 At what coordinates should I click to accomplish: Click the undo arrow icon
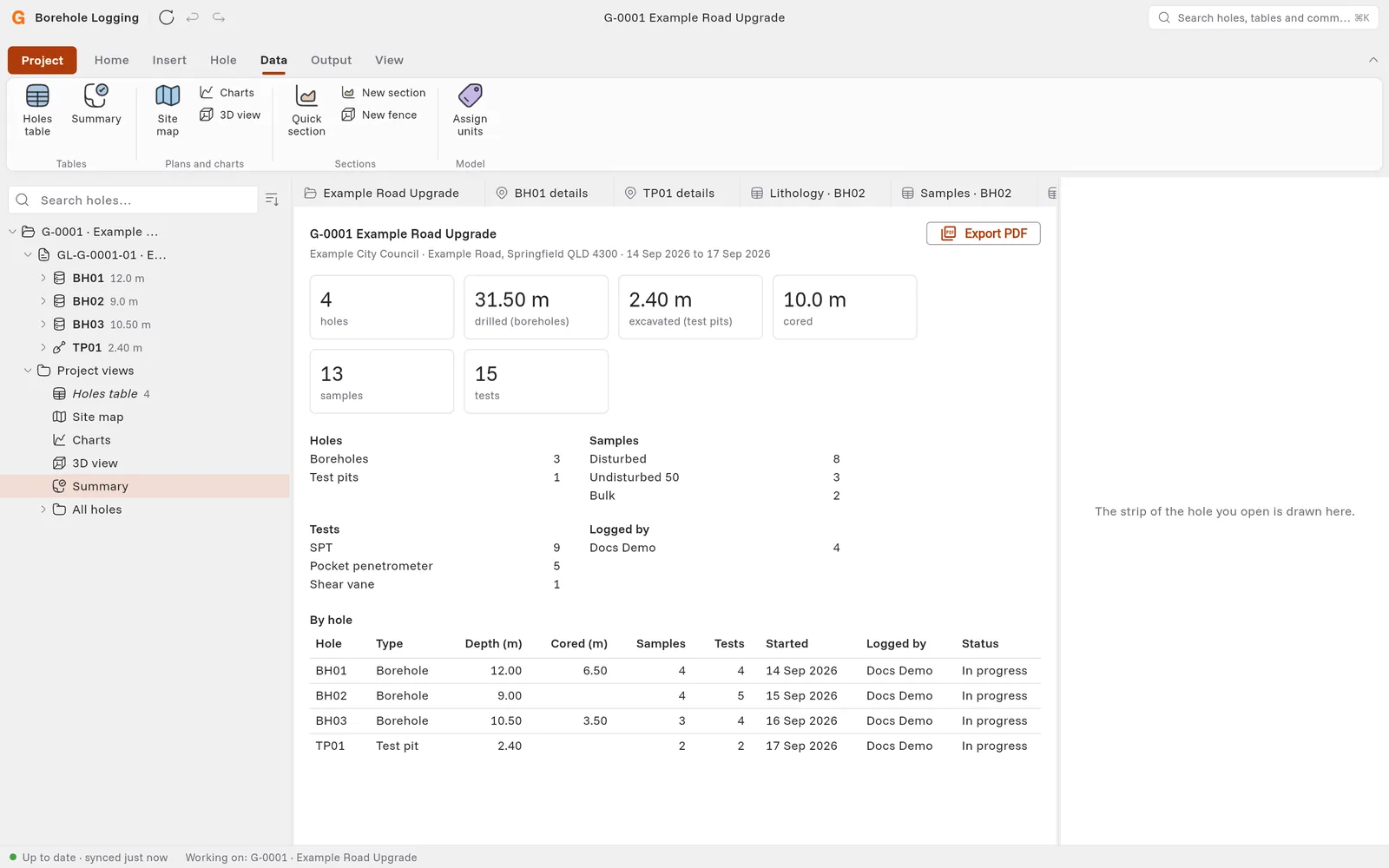pyautogui.click(x=193, y=17)
